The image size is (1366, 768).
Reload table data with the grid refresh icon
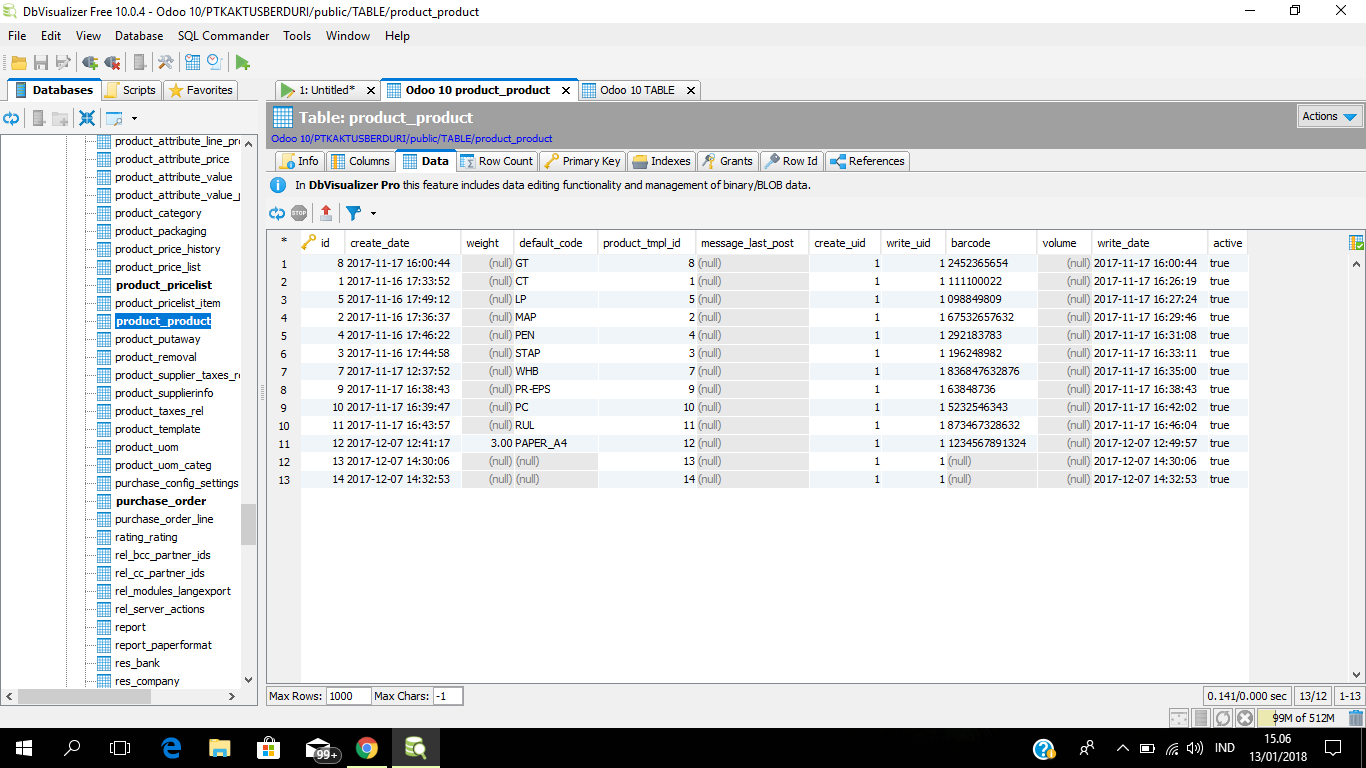click(x=277, y=213)
